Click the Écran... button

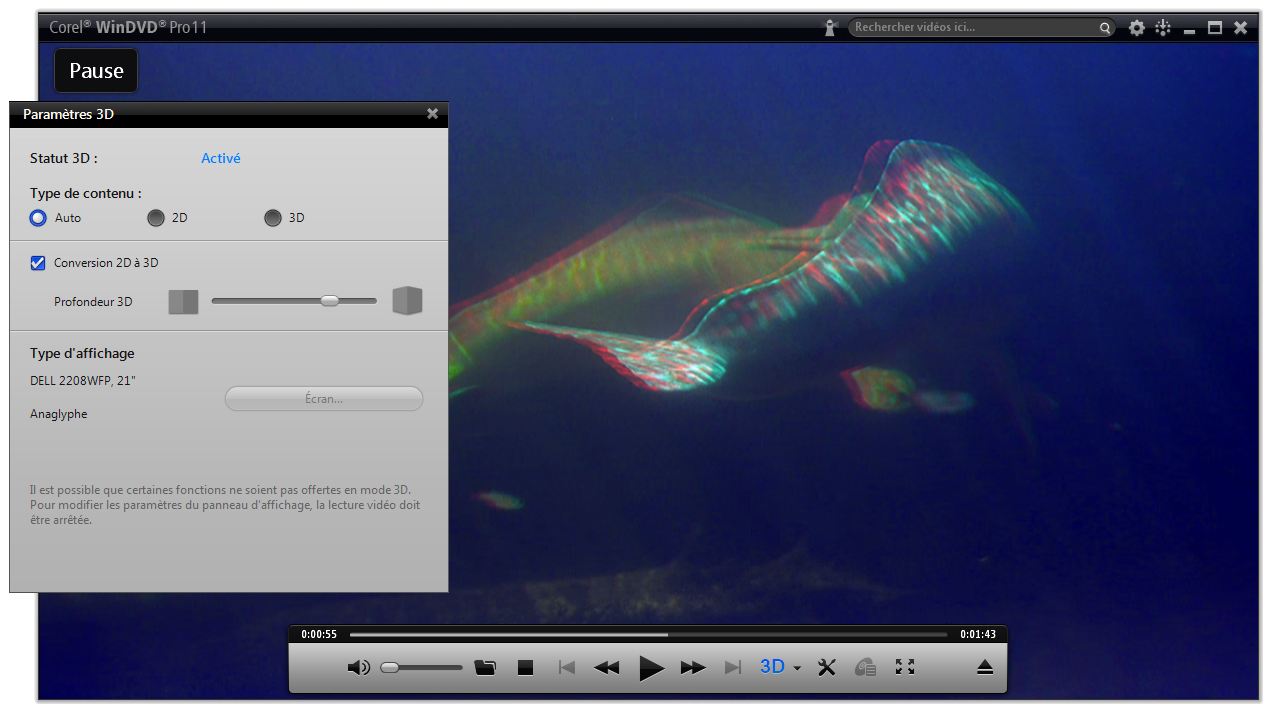(x=323, y=398)
